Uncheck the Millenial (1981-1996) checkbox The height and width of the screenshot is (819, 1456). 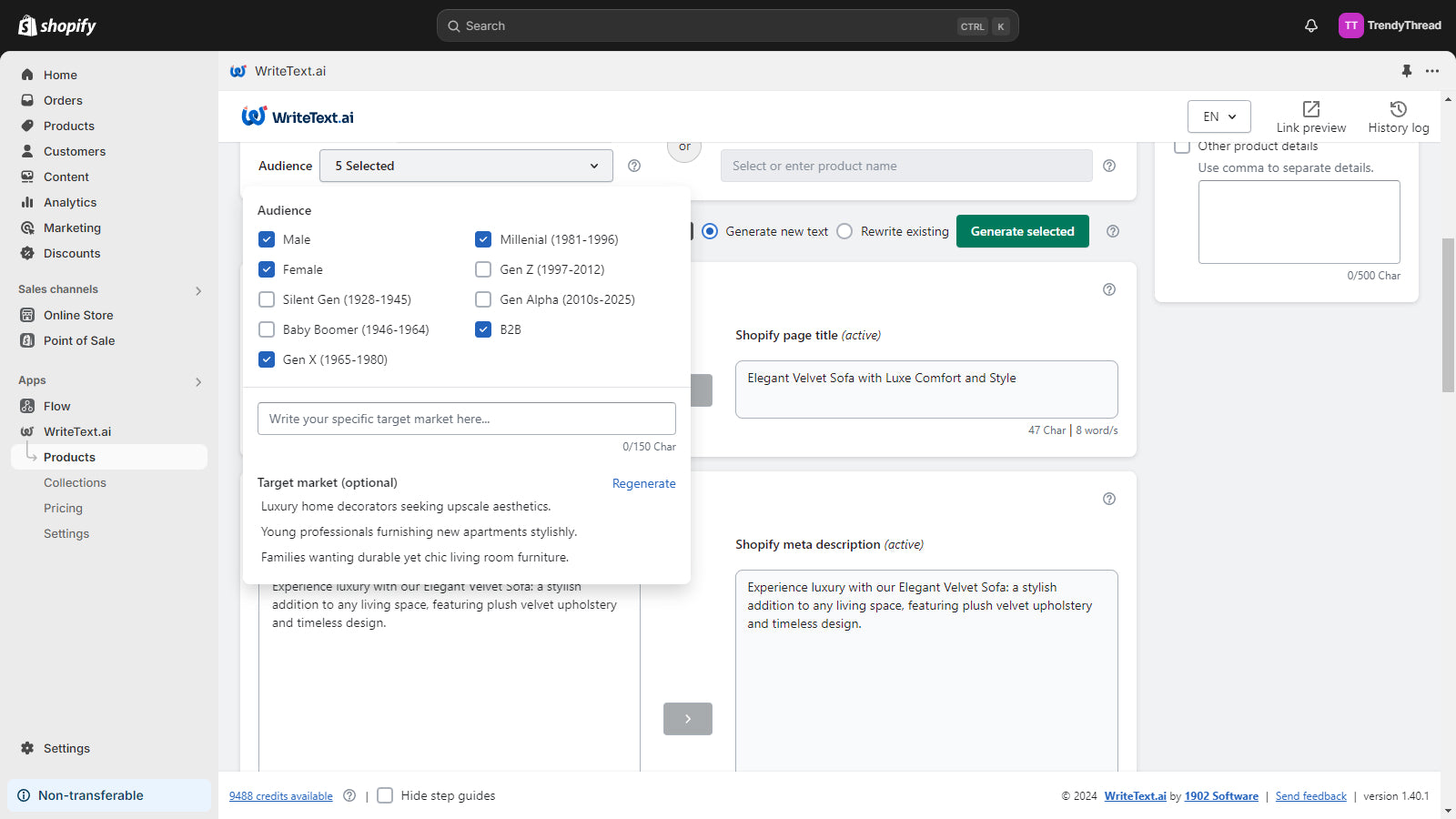pyautogui.click(x=483, y=239)
